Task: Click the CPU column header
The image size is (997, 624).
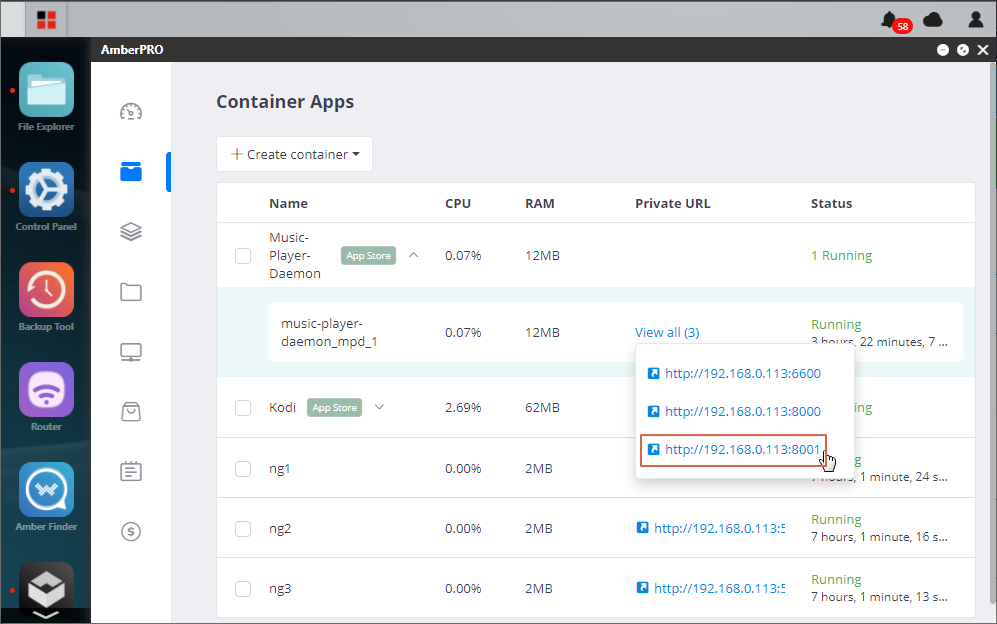Action: [x=458, y=204]
